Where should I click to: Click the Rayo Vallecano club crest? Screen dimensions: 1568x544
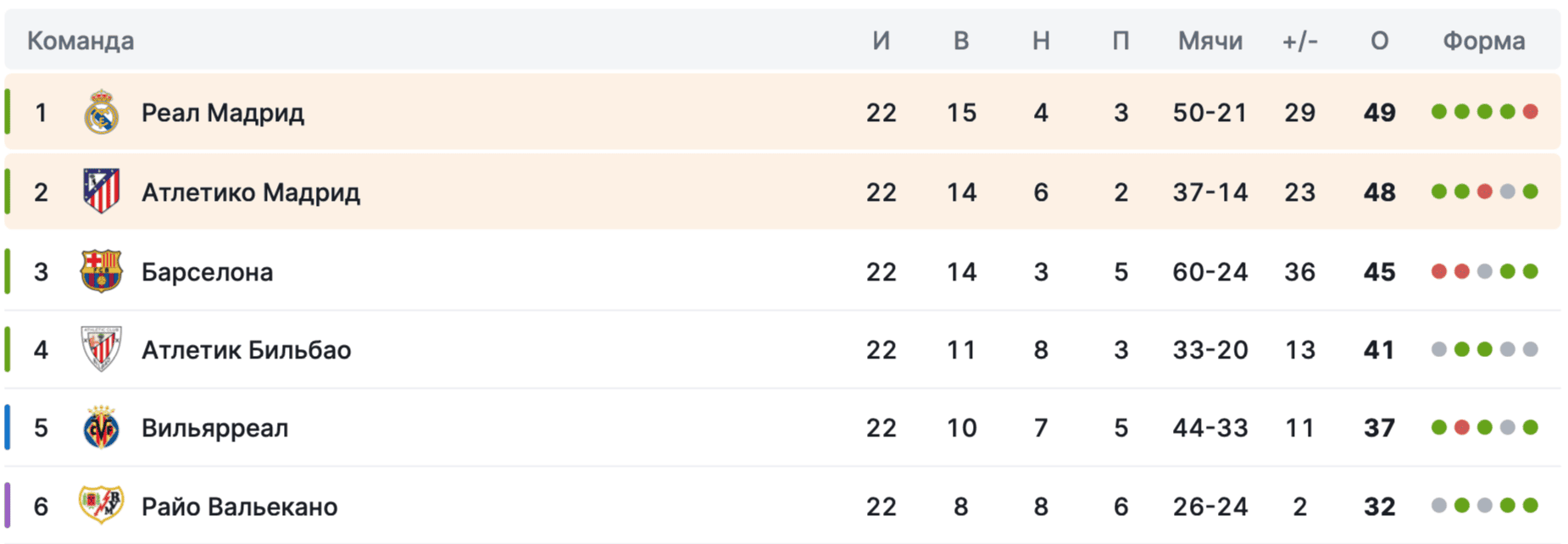coord(101,505)
